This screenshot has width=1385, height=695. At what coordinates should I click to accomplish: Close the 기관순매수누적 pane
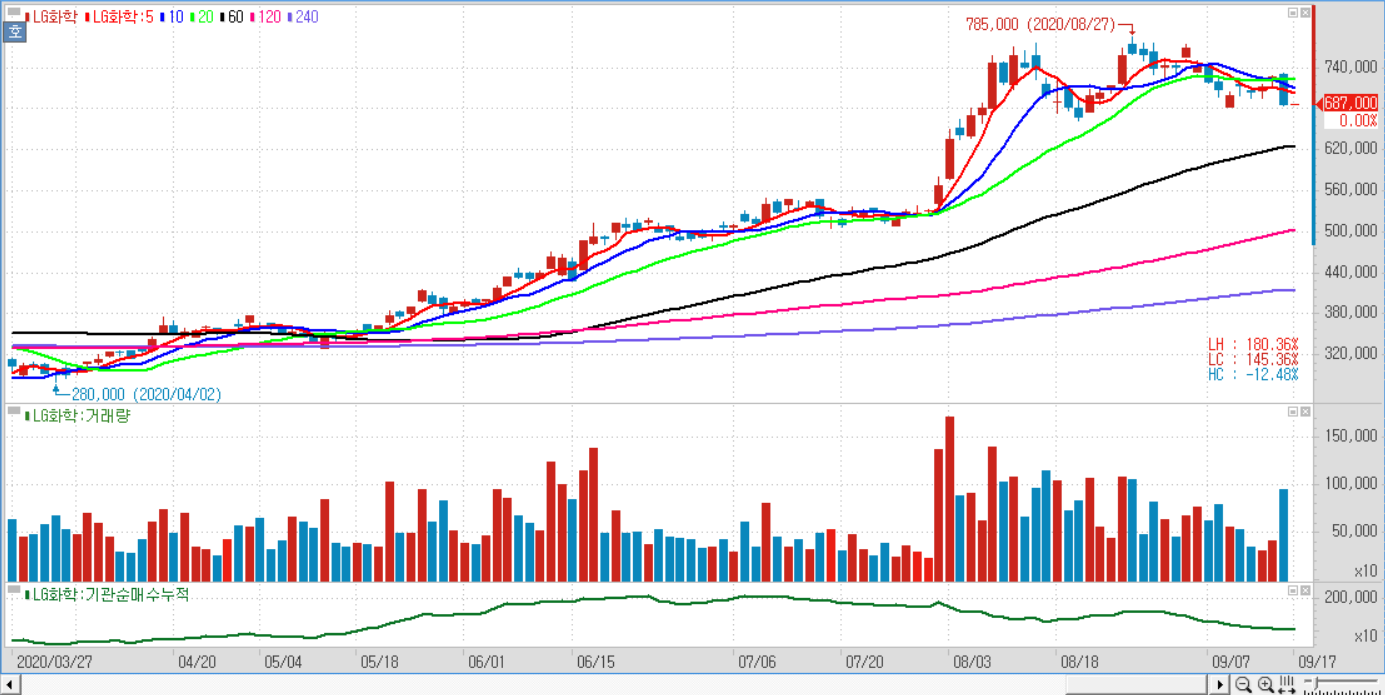click(x=1304, y=590)
